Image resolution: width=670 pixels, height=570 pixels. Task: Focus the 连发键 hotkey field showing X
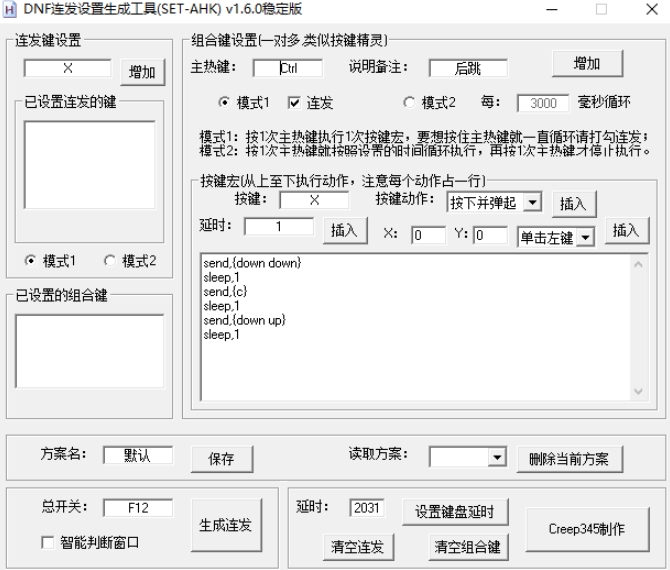click(x=68, y=68)
